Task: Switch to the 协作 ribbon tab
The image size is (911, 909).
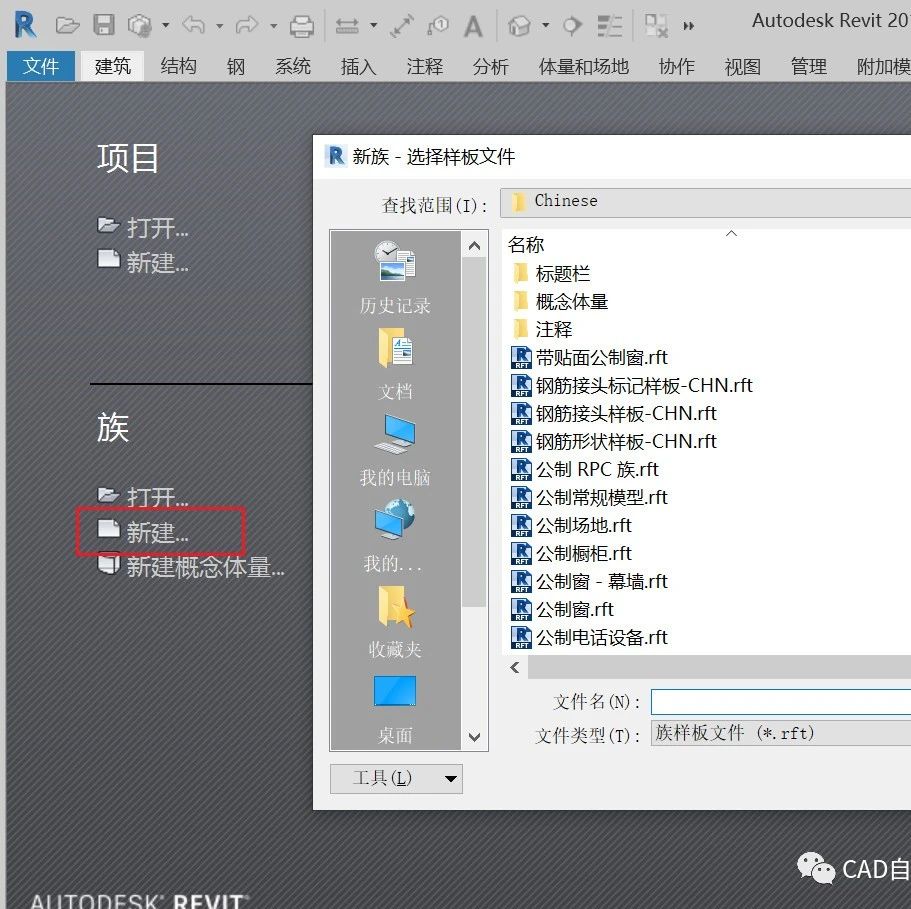Action: pyautogui.click(x=677, y=66)
